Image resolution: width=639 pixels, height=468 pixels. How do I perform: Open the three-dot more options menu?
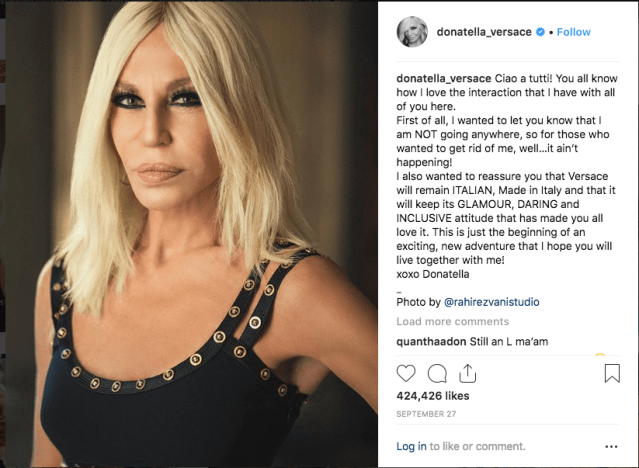pos(611,447)
